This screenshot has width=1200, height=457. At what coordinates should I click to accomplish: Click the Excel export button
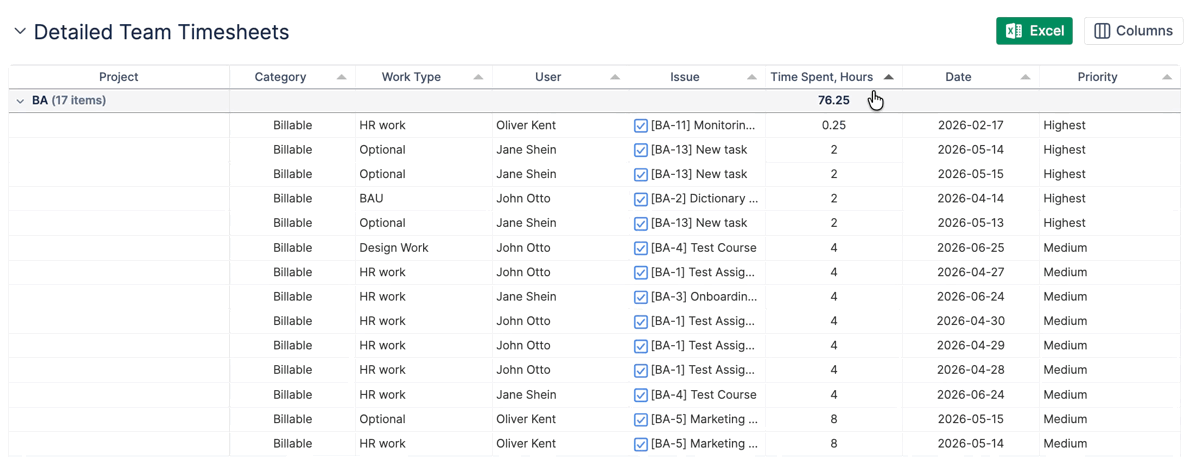(x=1034, y=31)
